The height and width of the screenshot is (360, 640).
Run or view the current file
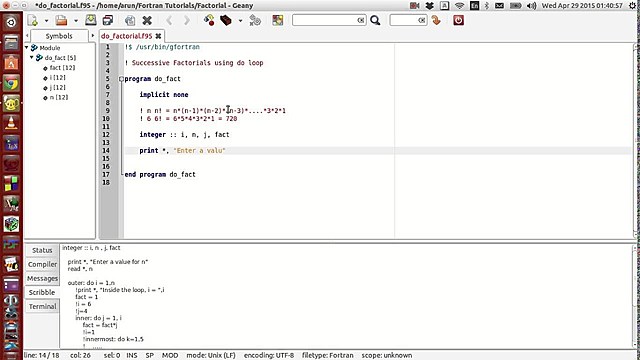[x=255, y=20]
